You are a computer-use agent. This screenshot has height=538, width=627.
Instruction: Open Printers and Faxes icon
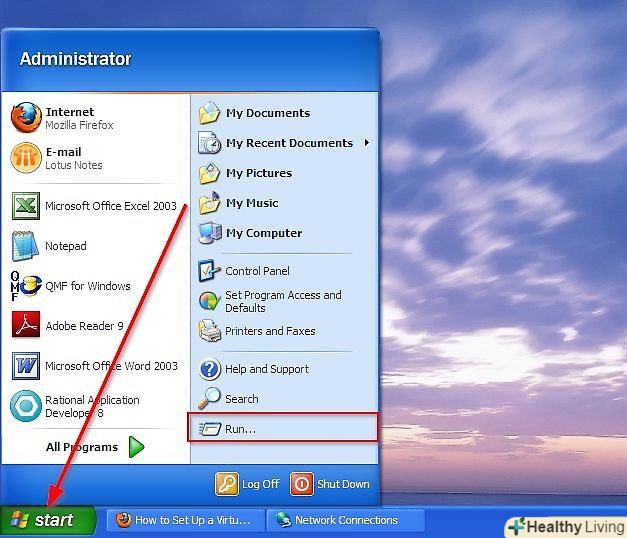(210, 331)
